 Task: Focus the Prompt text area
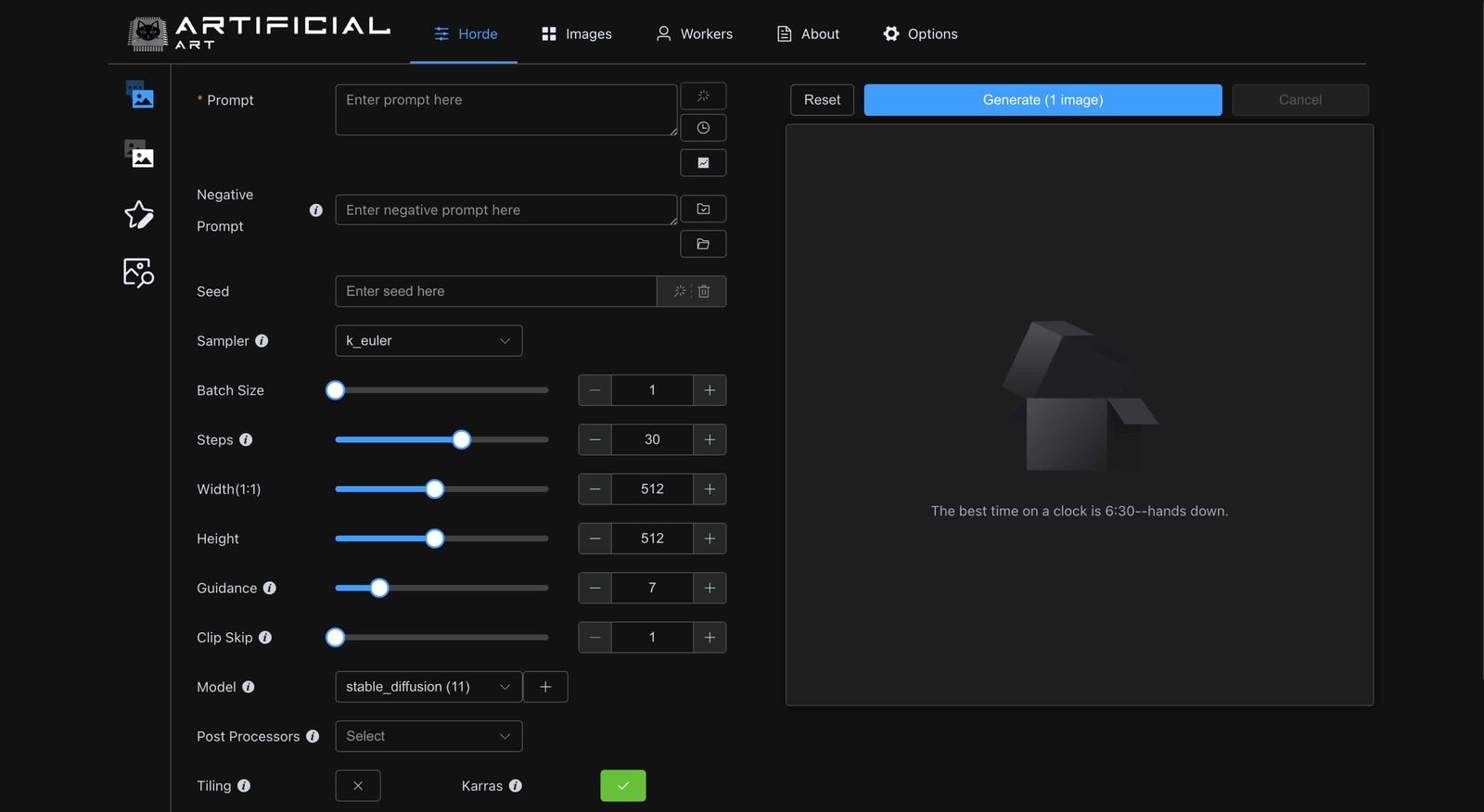point(506,110)
